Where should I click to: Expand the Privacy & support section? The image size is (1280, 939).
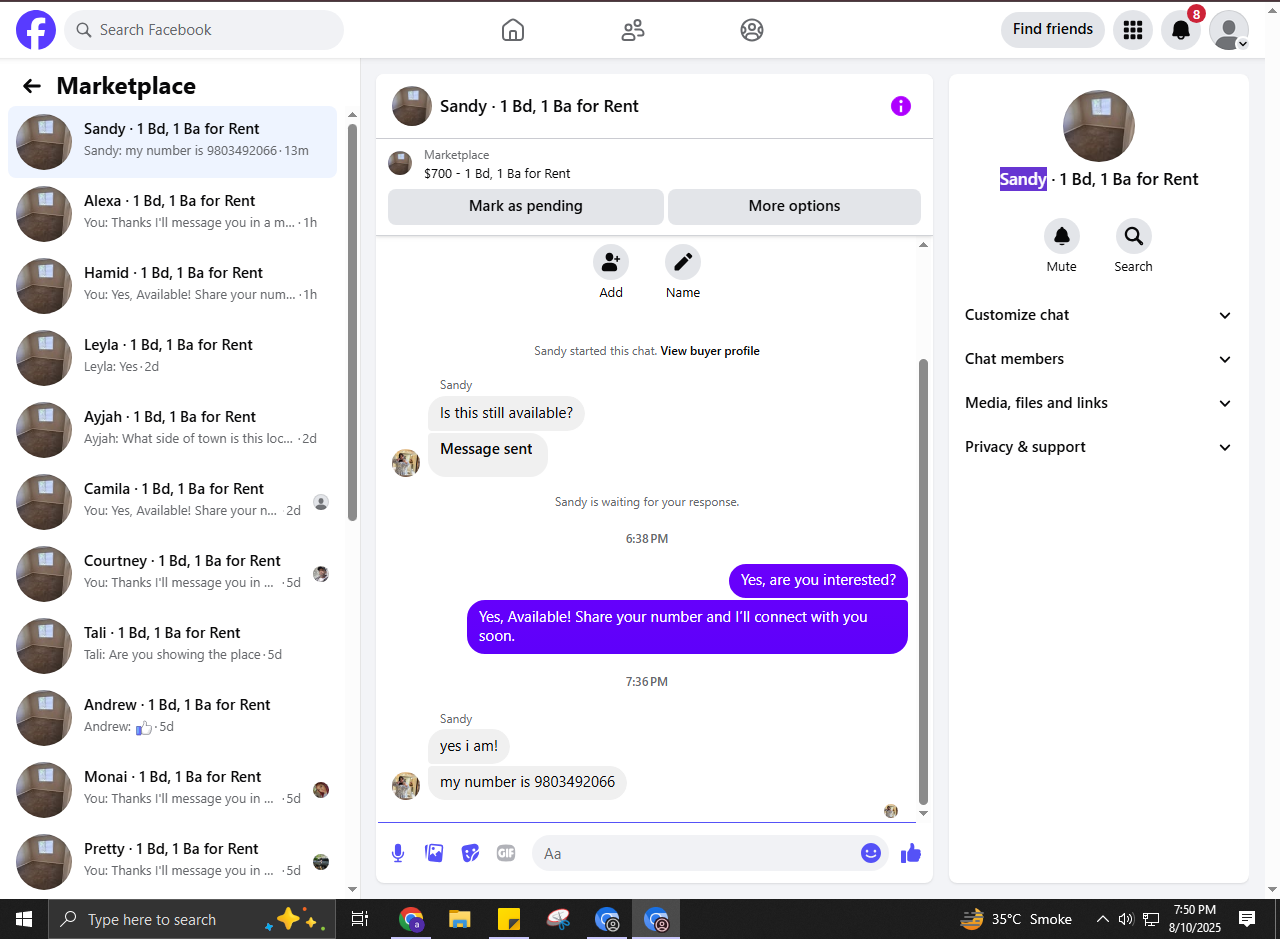point(1099,447)
